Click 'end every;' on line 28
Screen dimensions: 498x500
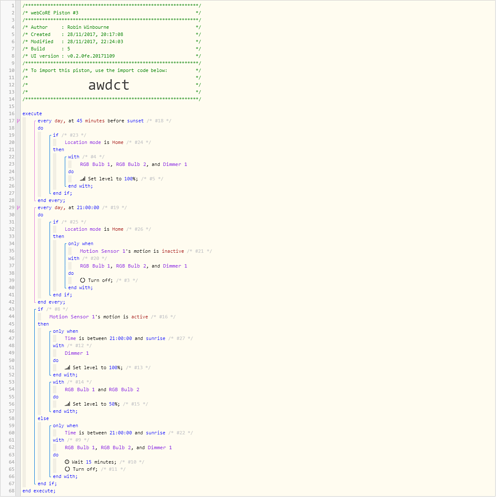51,201
